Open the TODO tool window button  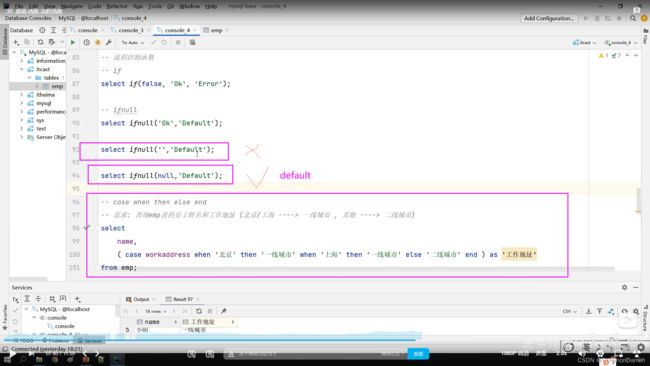coord(23,340)
